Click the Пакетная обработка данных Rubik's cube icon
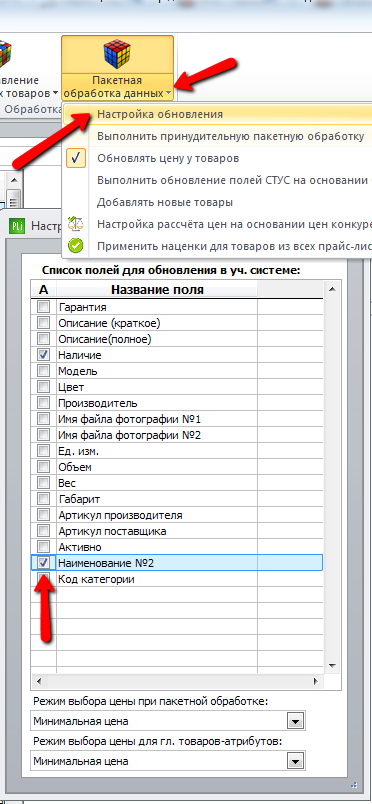372x804 pixels. [x=117, y=54]
